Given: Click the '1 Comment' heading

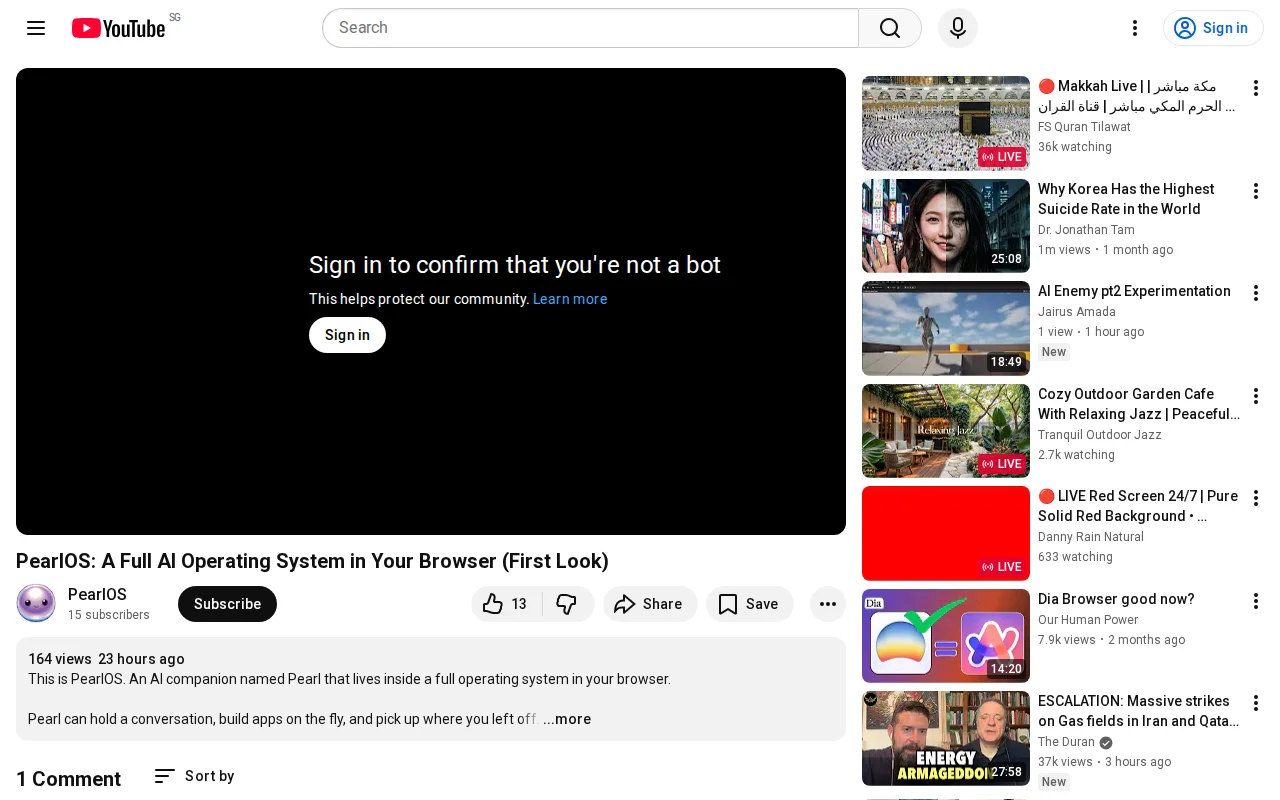Looking at the screenshot, I should [x=68, y=779].
